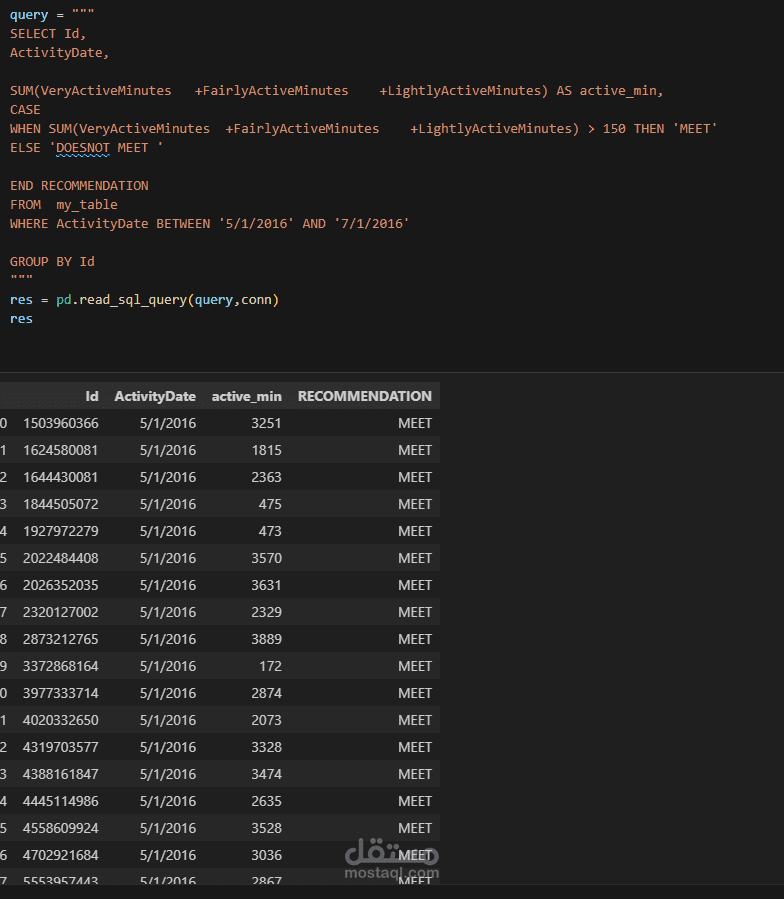Click the 'END RECOMMENDATION' code line
The image size is (784, 899).
(x=79, y=186)
